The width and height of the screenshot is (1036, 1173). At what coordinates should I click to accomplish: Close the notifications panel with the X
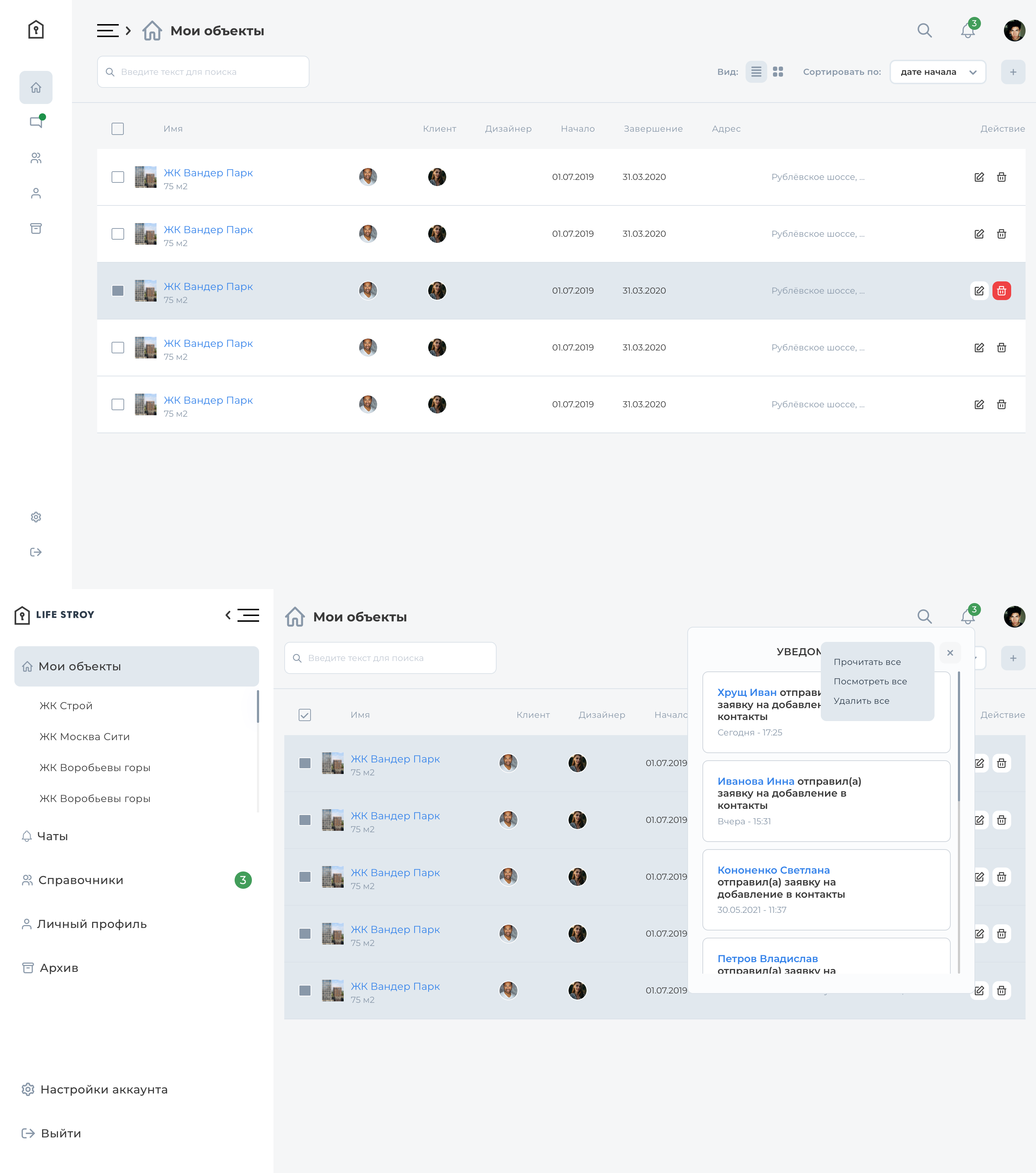click(x=950, y=653)
